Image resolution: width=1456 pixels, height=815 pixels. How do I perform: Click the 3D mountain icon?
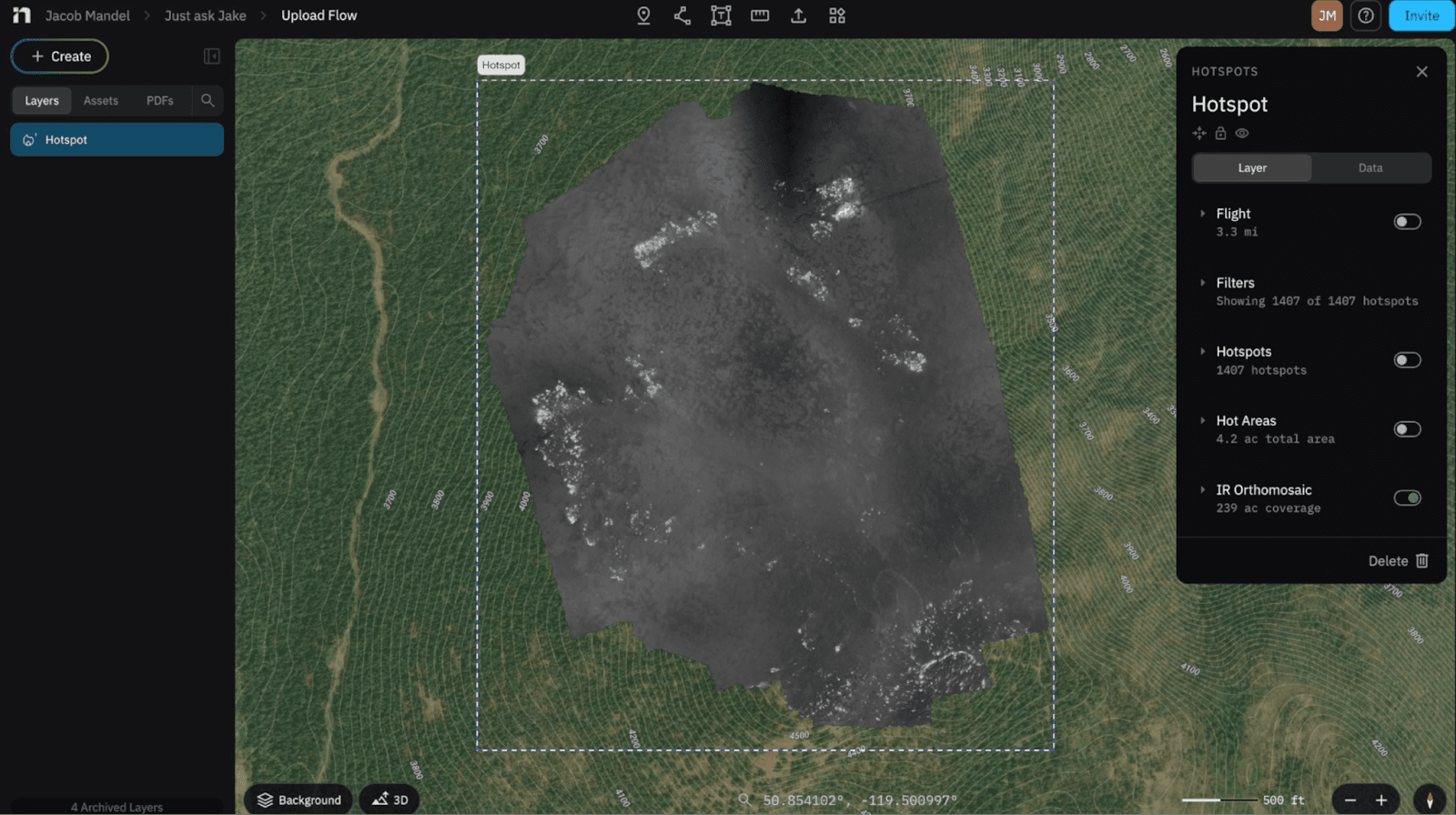[379, 800]
